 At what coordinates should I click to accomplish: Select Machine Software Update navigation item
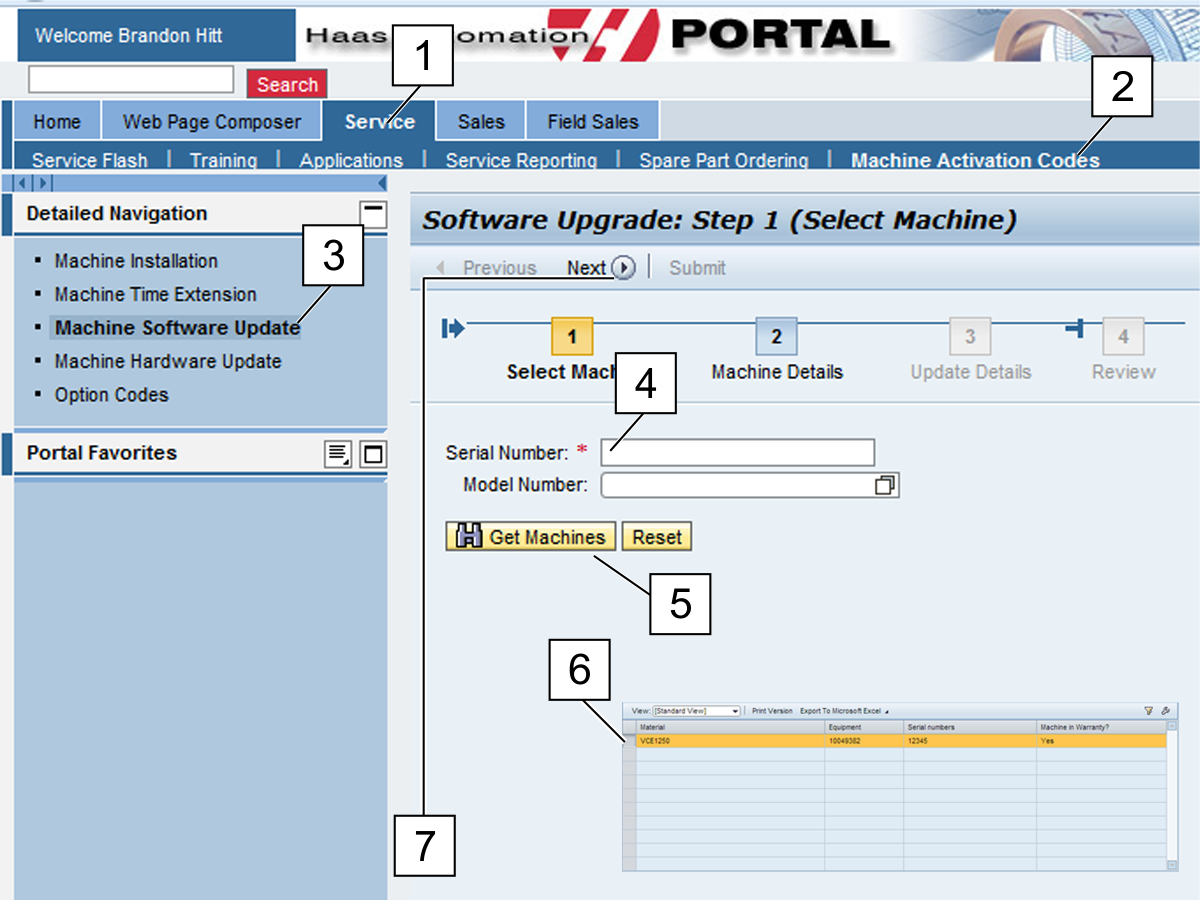coord(177,328)
